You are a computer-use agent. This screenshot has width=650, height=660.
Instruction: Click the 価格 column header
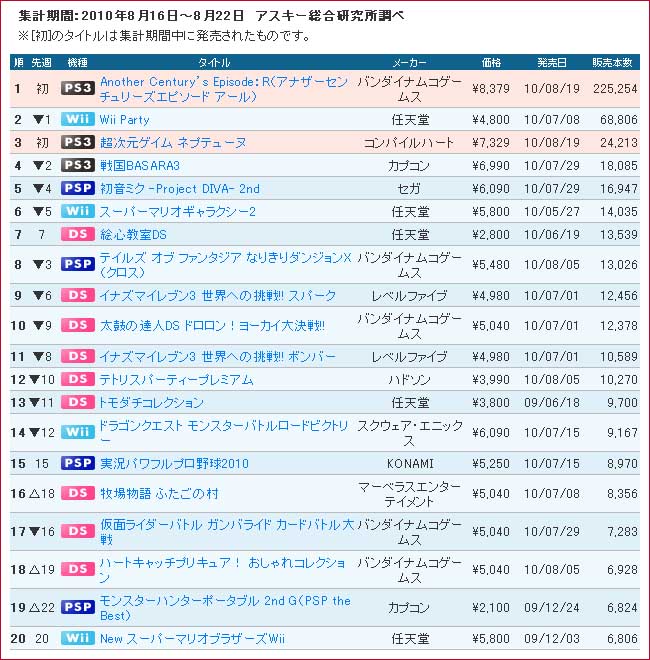[491, 63]
